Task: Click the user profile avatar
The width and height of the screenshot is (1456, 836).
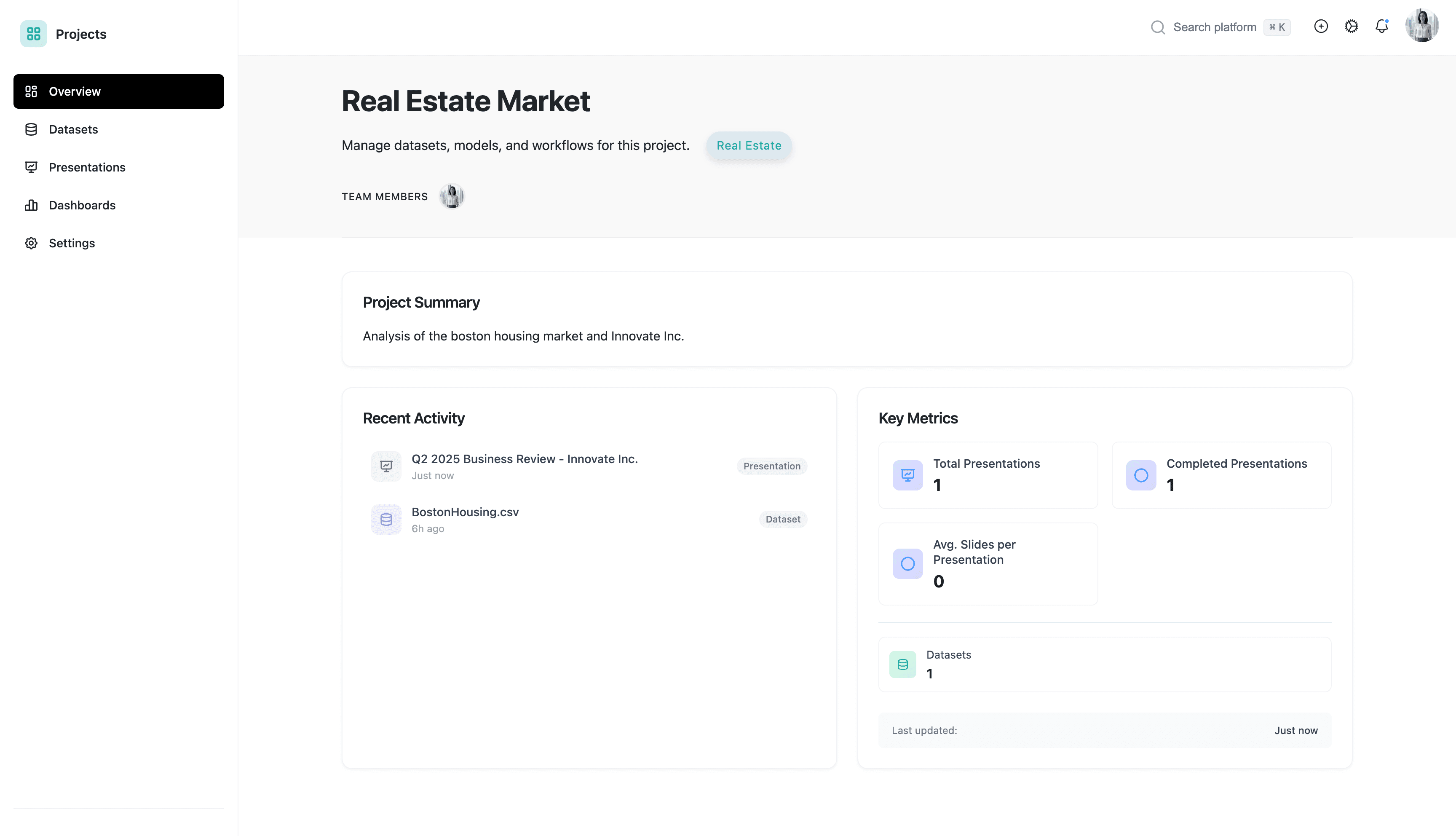Action: click(1421, 27)
